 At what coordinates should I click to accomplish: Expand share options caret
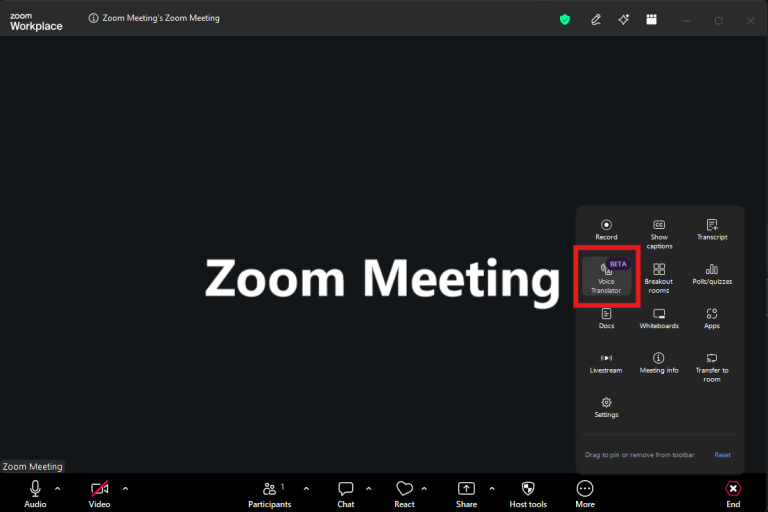tap(492, 488)
